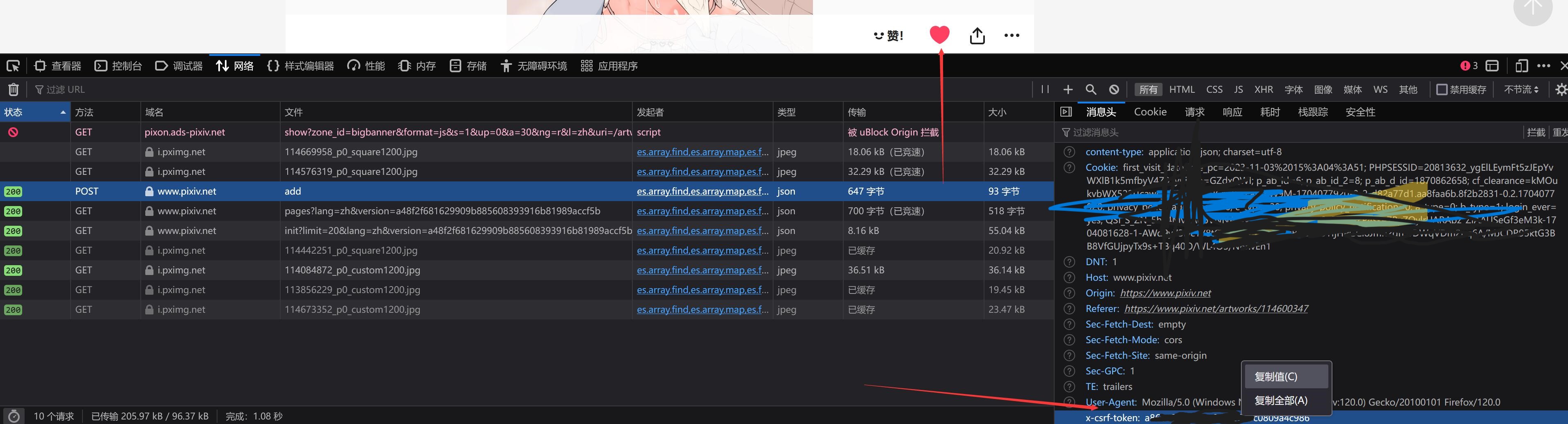Switch to the 调试器 debugger tab
The height and width of the screenshot is (424, 1568).
[x=179, y=66]
